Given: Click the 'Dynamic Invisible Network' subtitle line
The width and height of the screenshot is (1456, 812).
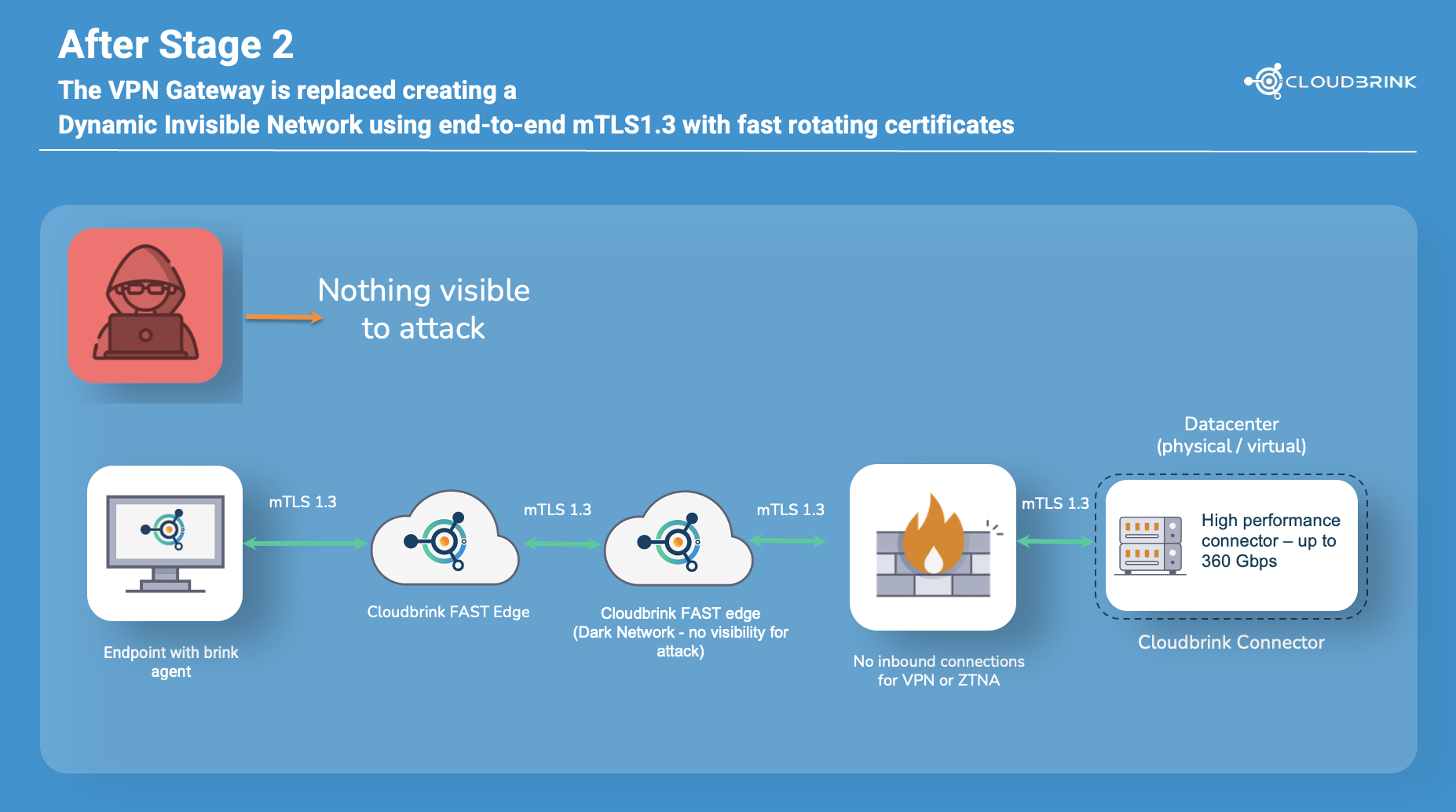Looking at the screenshot, I should pos(536,125).
